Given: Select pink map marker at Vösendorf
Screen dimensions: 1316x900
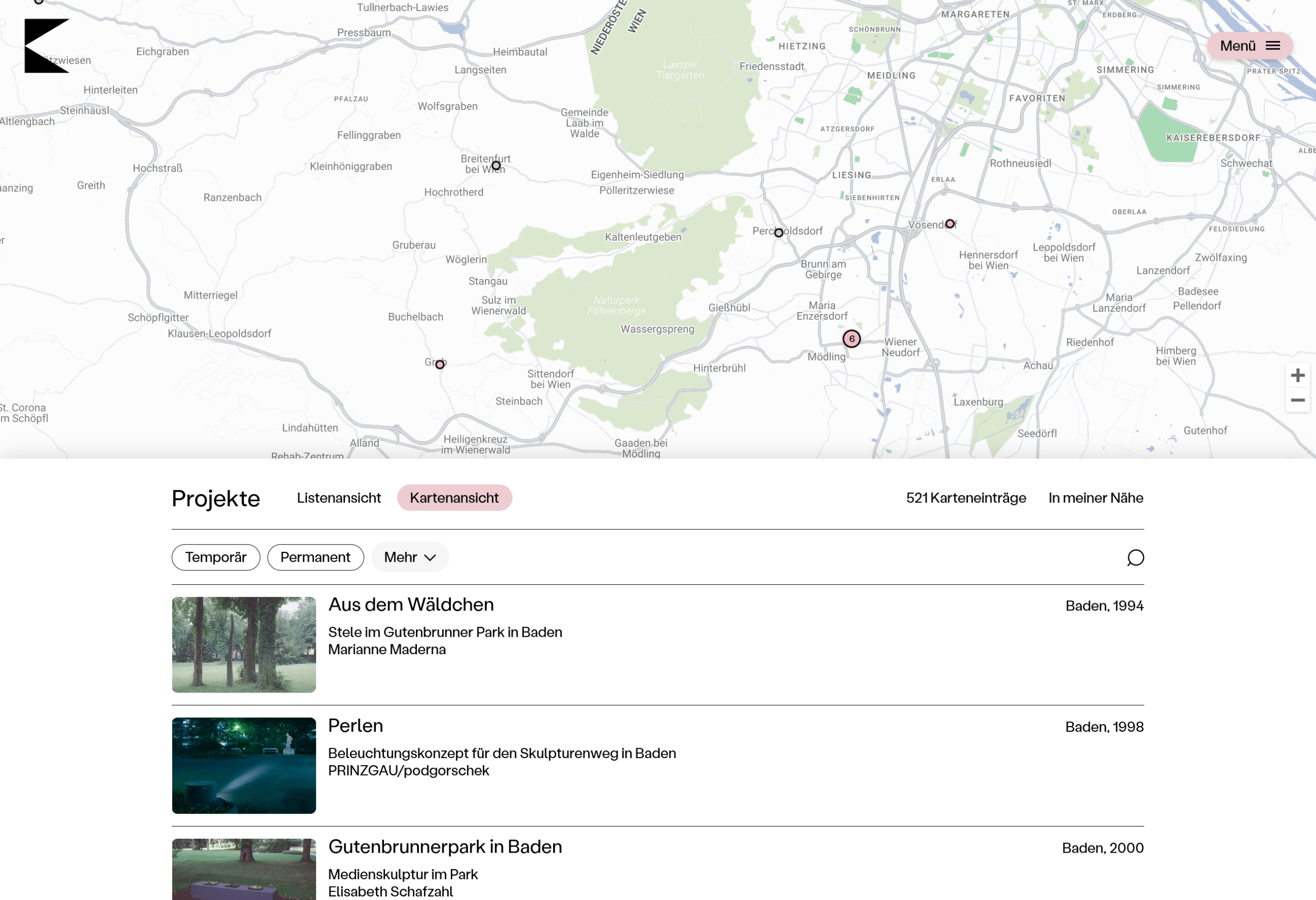Looking at the screenshot, I should 949,224.
